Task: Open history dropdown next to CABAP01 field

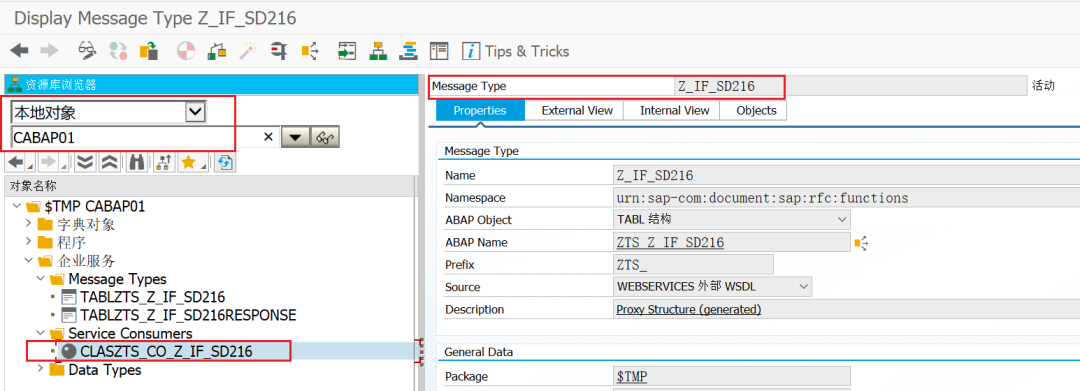Action: [x=295, y=137]
